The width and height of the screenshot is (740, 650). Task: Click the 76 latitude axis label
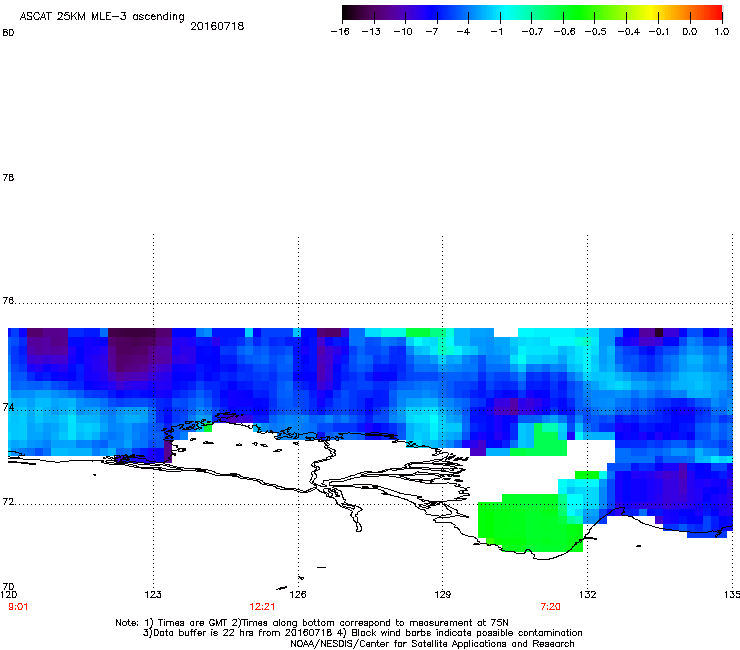pyautogui.click(x=8, y=300)
